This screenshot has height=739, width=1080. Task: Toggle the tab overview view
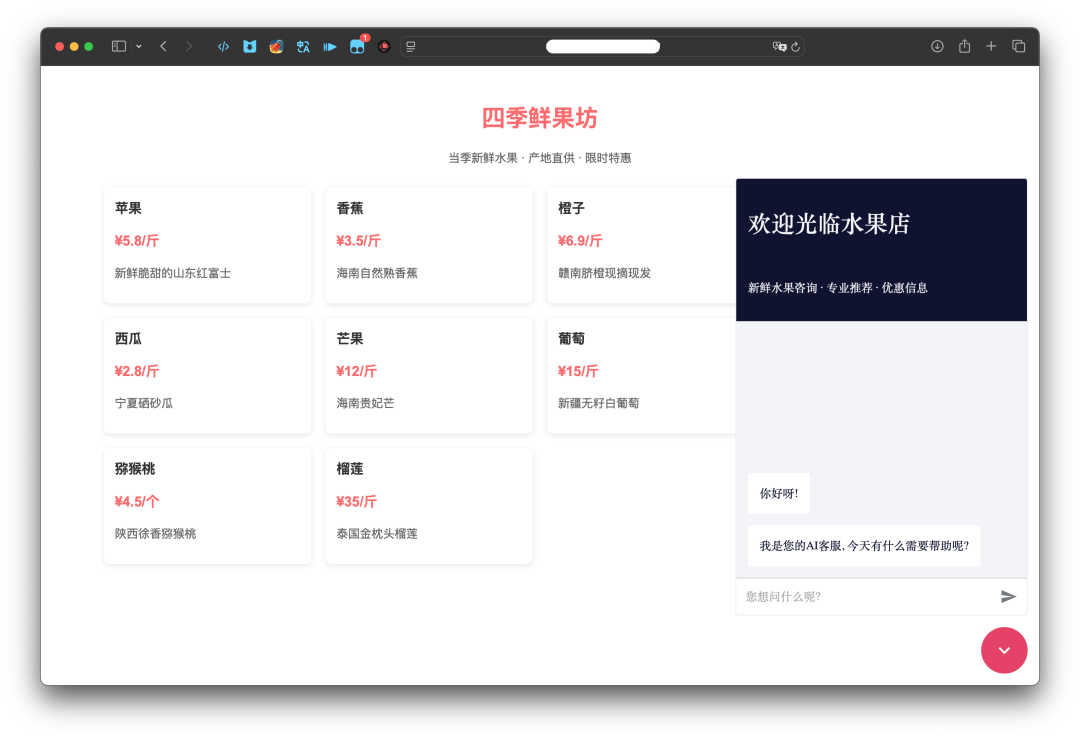click(x=1018, y=46)
